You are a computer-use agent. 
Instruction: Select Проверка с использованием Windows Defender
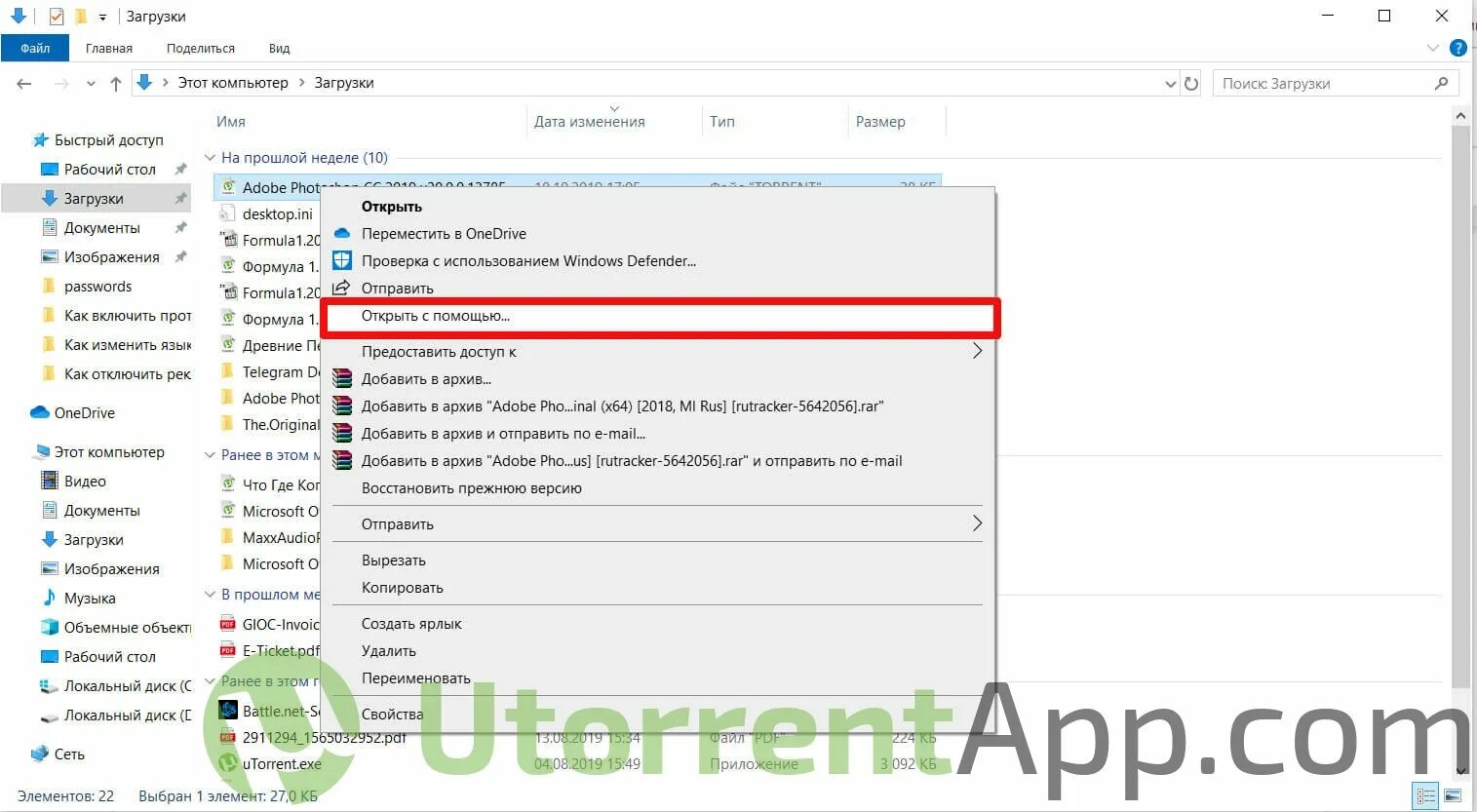point(528,261)
